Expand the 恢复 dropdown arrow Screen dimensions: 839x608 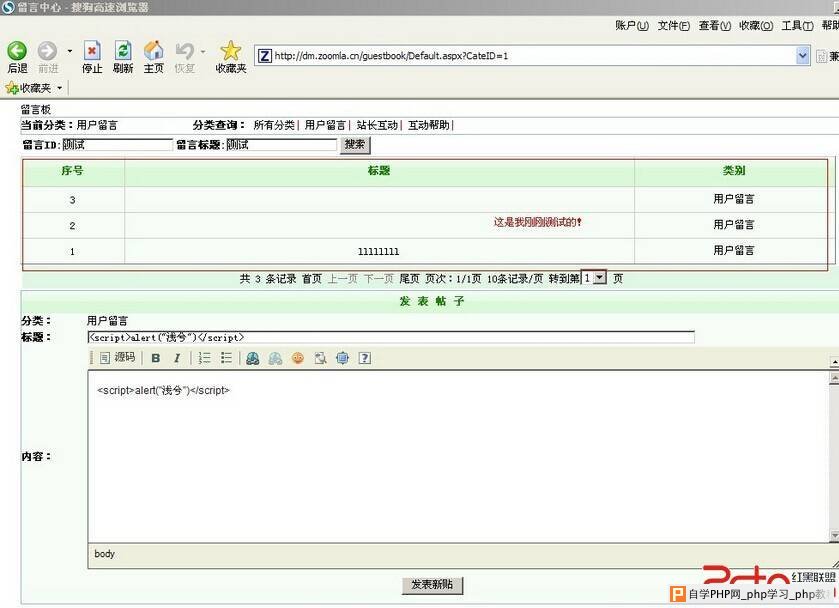[203, 51]
